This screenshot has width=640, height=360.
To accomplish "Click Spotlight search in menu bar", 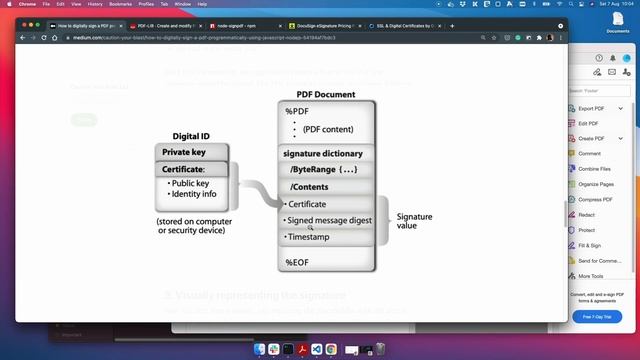I will tap(571, 4).
